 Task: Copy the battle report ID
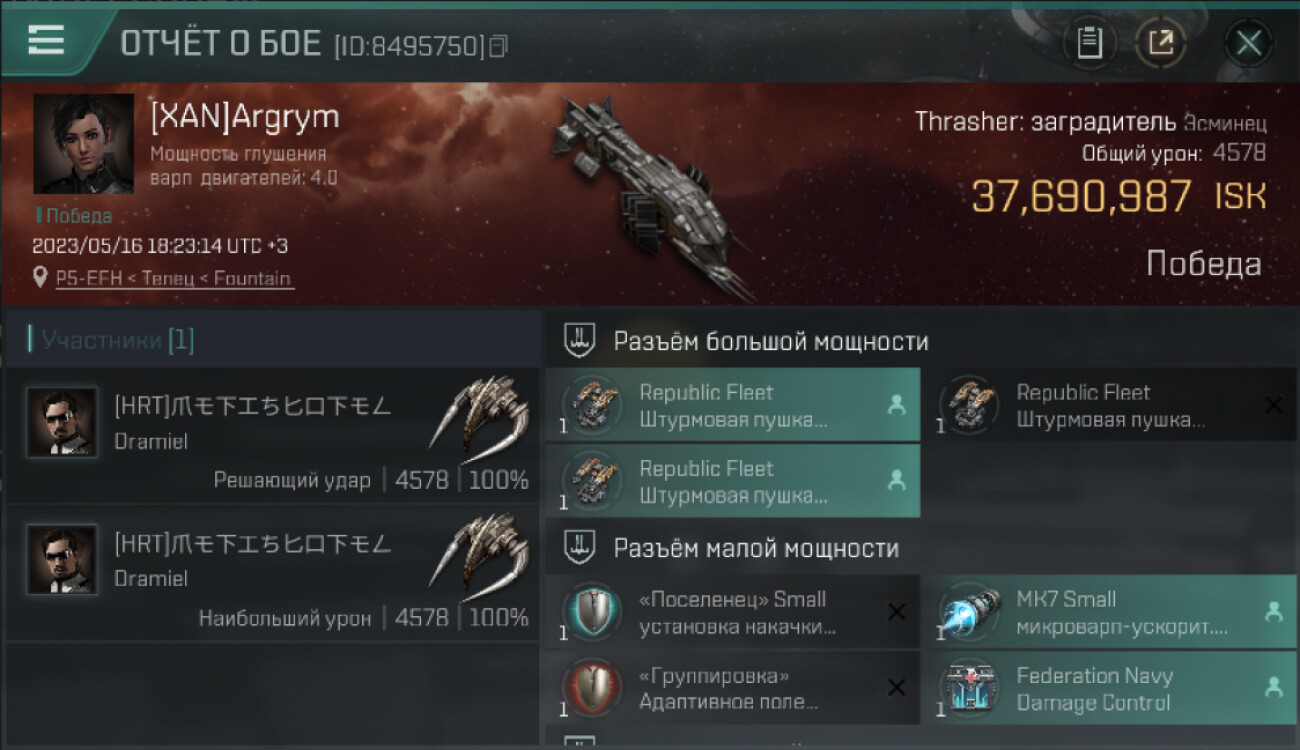coord(499,45)
